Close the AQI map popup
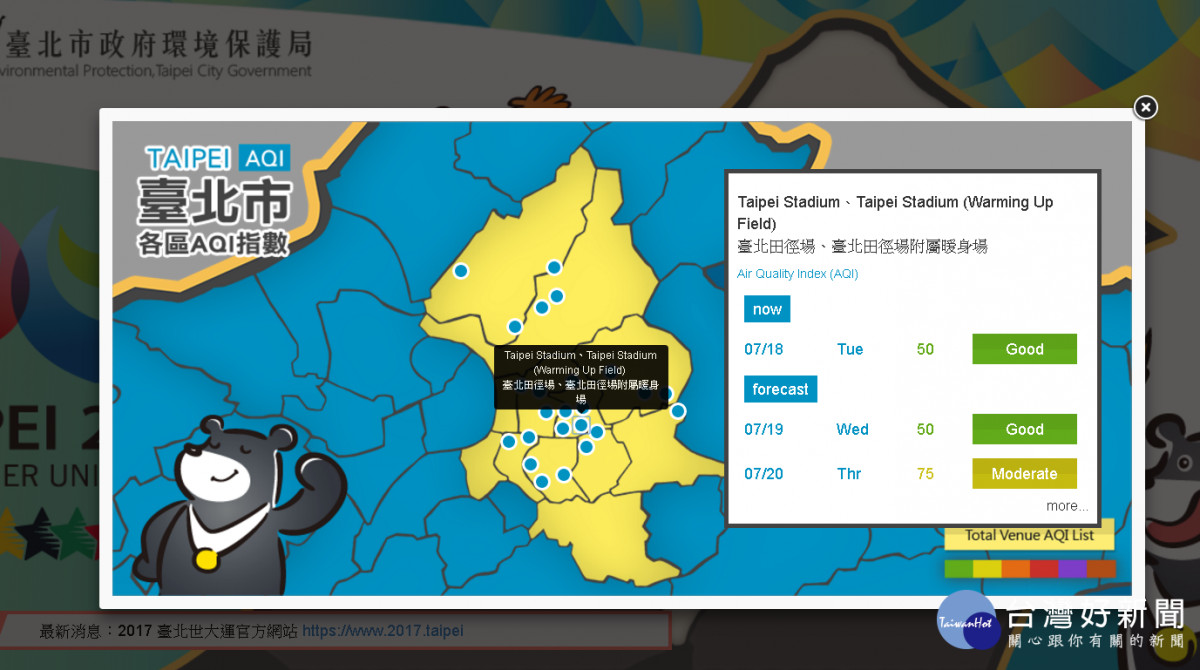The height and width of the screenshot is (670, 1200). (x=1146, y=107)
